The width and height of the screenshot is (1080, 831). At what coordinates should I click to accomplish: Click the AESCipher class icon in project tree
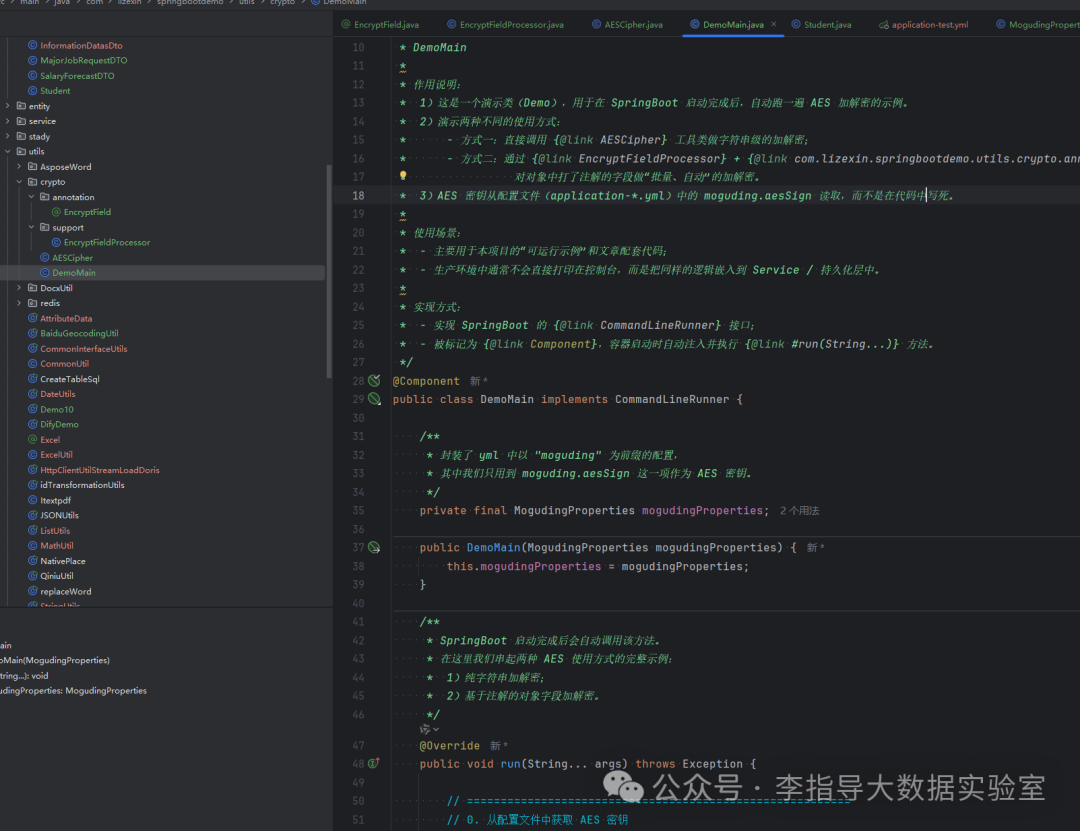45,258
